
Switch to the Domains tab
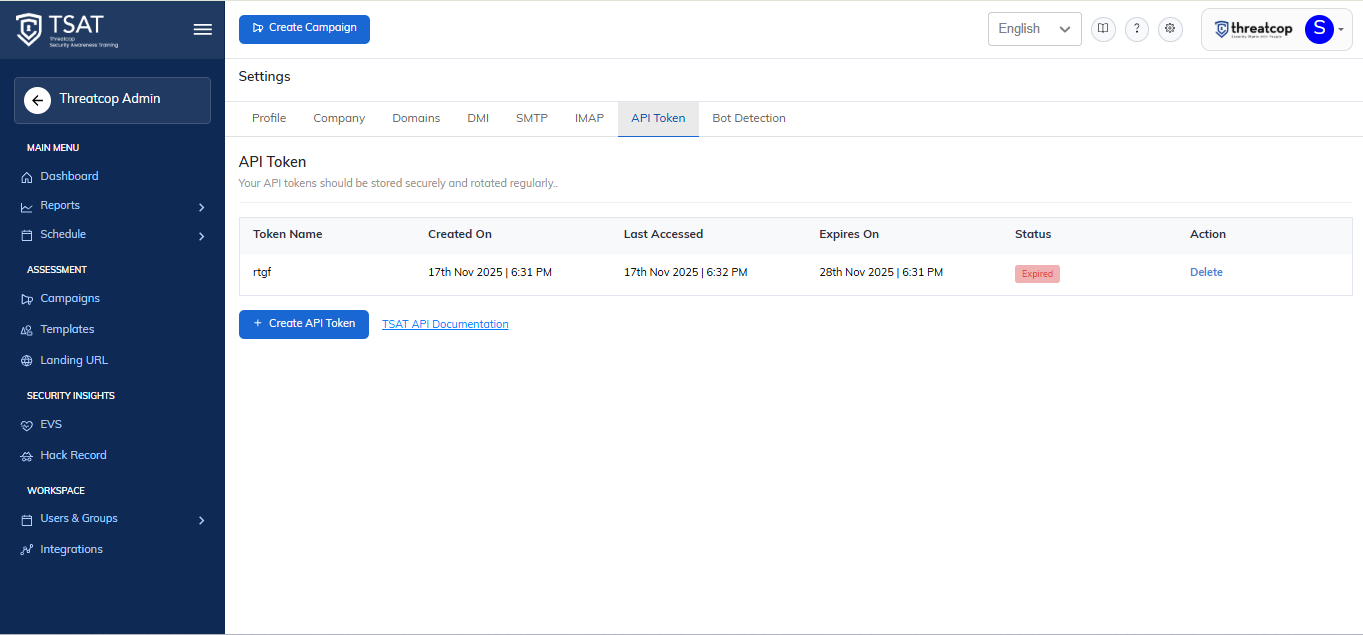[x=416, y=118]
